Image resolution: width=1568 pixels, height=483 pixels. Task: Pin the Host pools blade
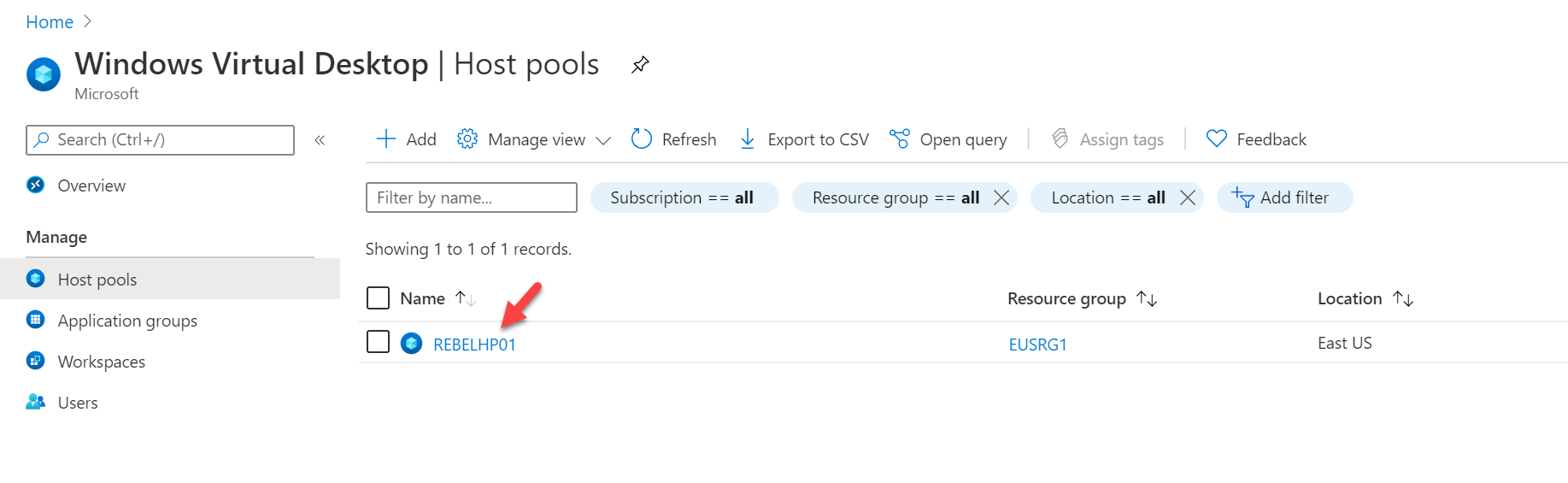click(x=640, y=65)
